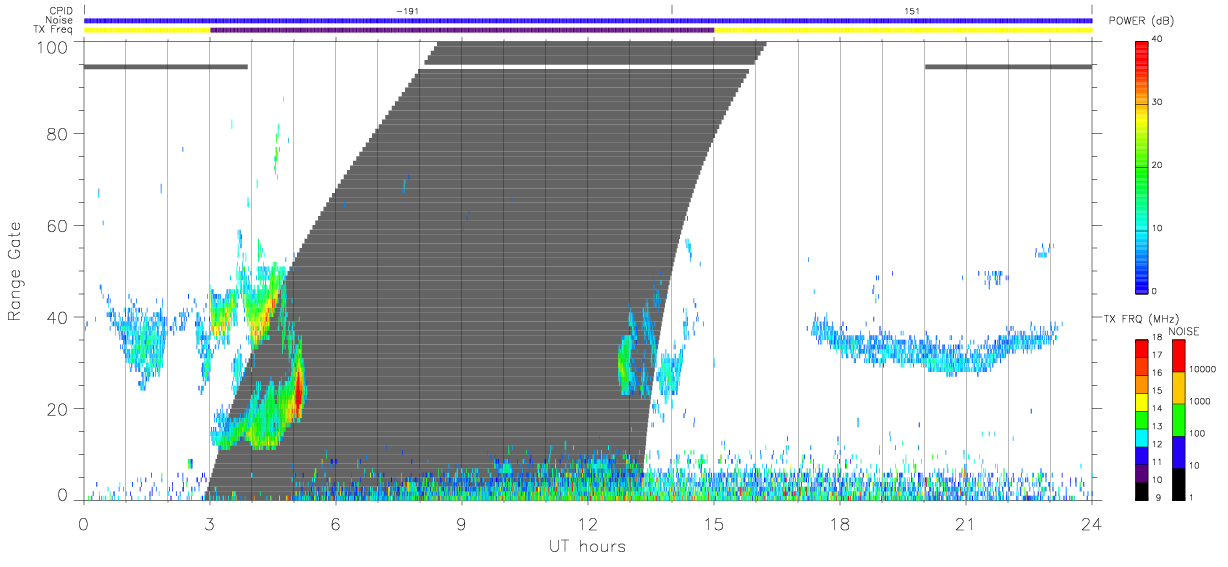Click the 40 label on POWER colorbar
Image resolution: width=1228 pixels, height=567 pixels.
1156,39
